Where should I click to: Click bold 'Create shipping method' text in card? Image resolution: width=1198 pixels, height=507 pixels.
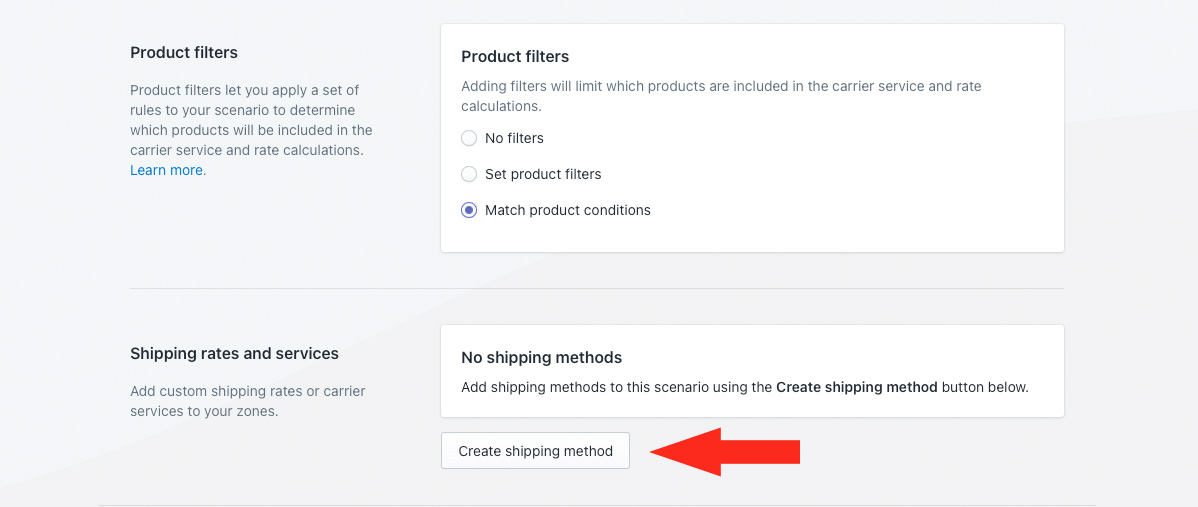[x=856, y=387]
